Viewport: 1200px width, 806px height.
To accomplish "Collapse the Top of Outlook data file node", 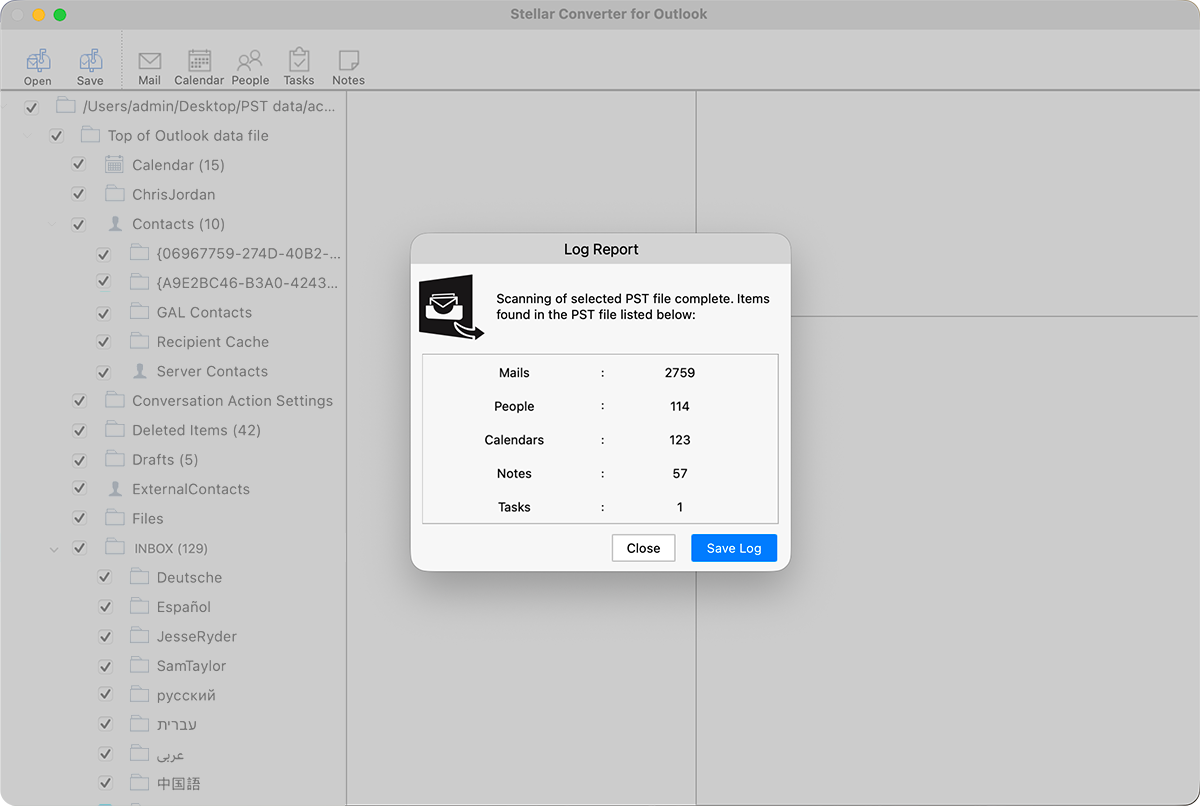I will tap(27, 136).
